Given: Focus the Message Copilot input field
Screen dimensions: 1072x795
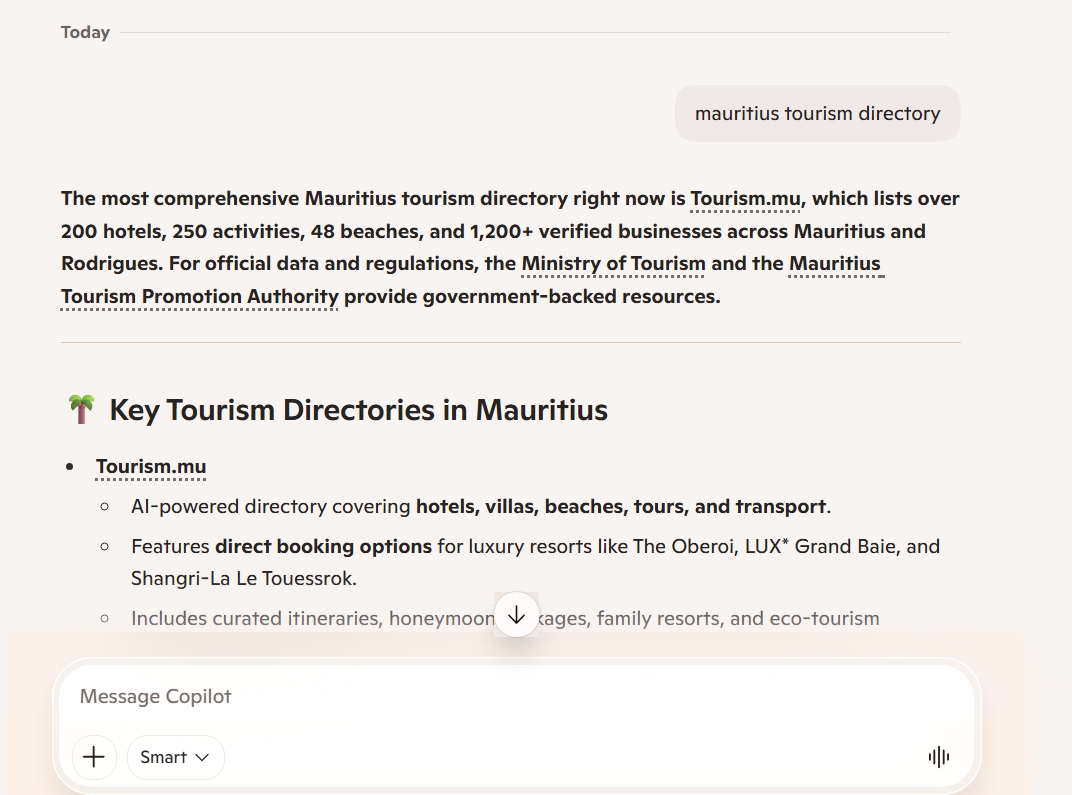Looking at the screenshot, I should click(516, 696).
